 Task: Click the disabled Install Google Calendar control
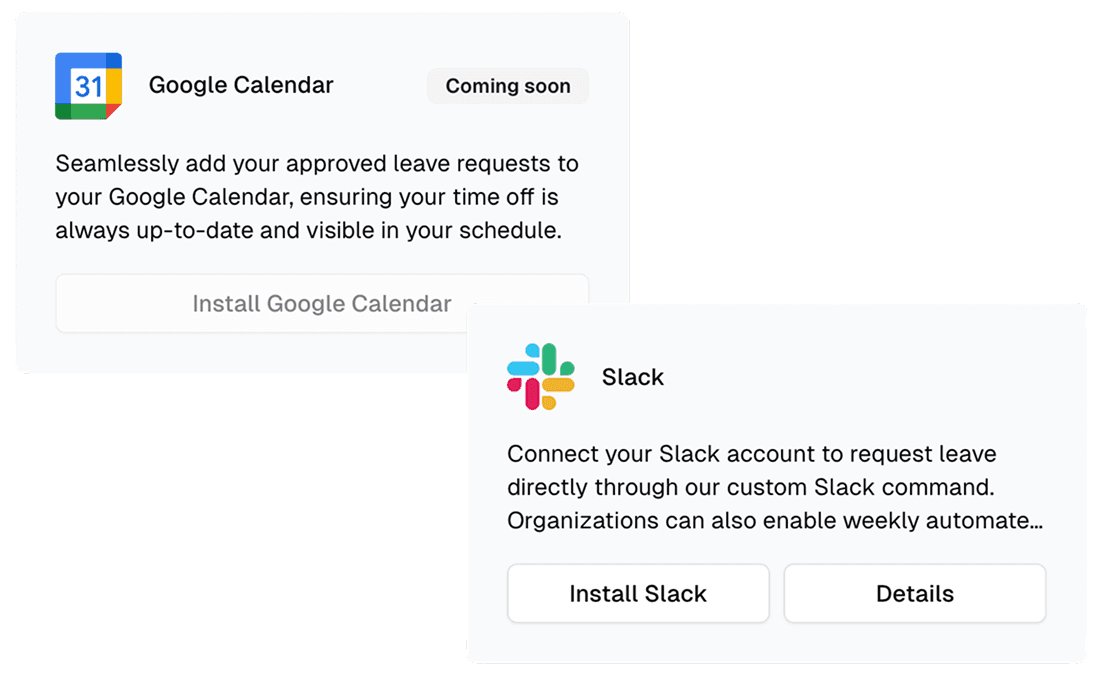pos(321,303)
